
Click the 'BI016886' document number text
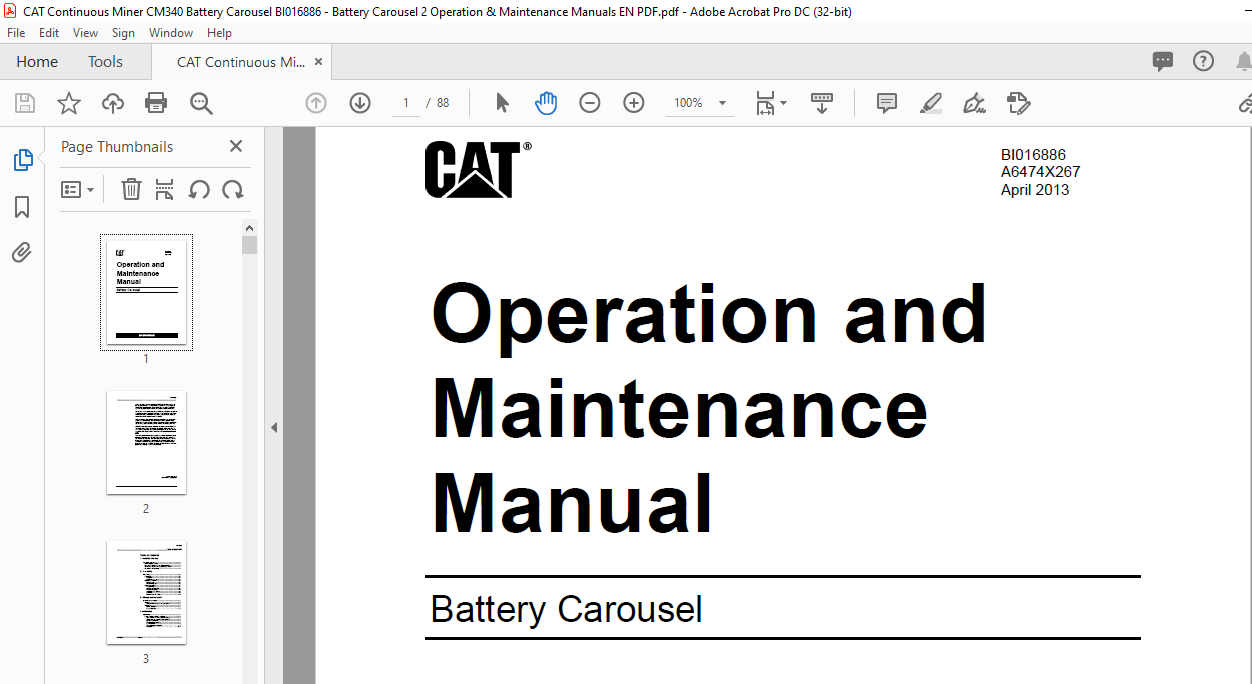1033,155
